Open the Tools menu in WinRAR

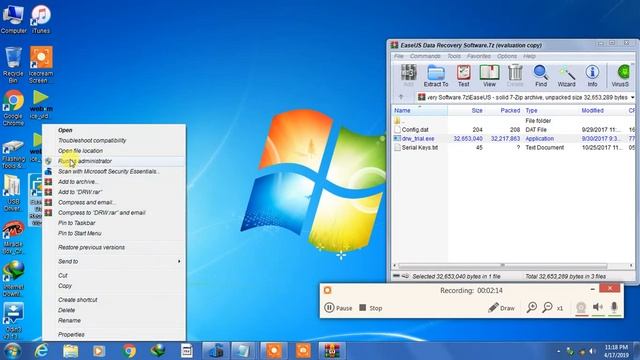tap(454, 56)
